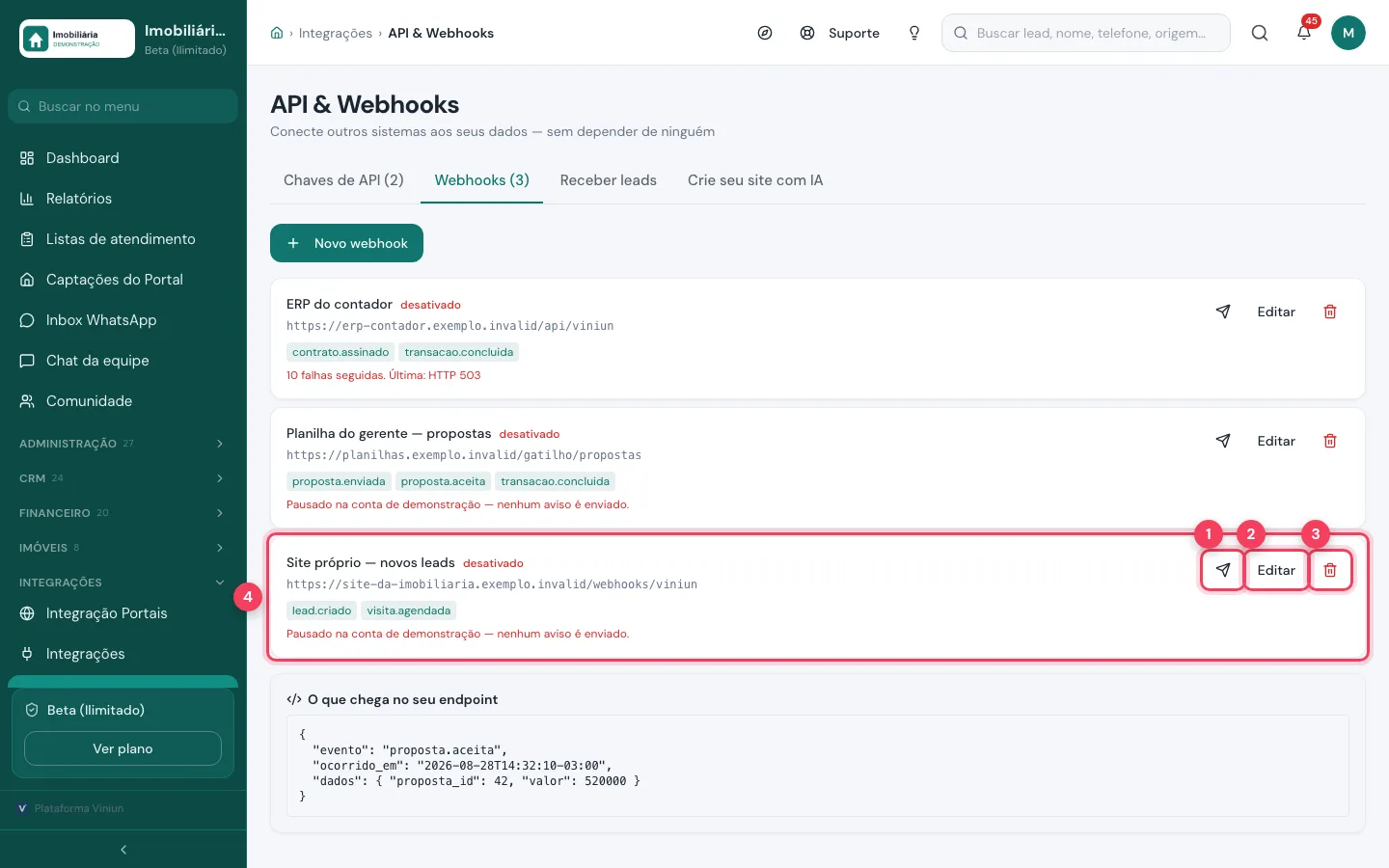This screenshot has height=868, width=1389.
Task: Open Listas de atendimento
Action: coord(123,239)
